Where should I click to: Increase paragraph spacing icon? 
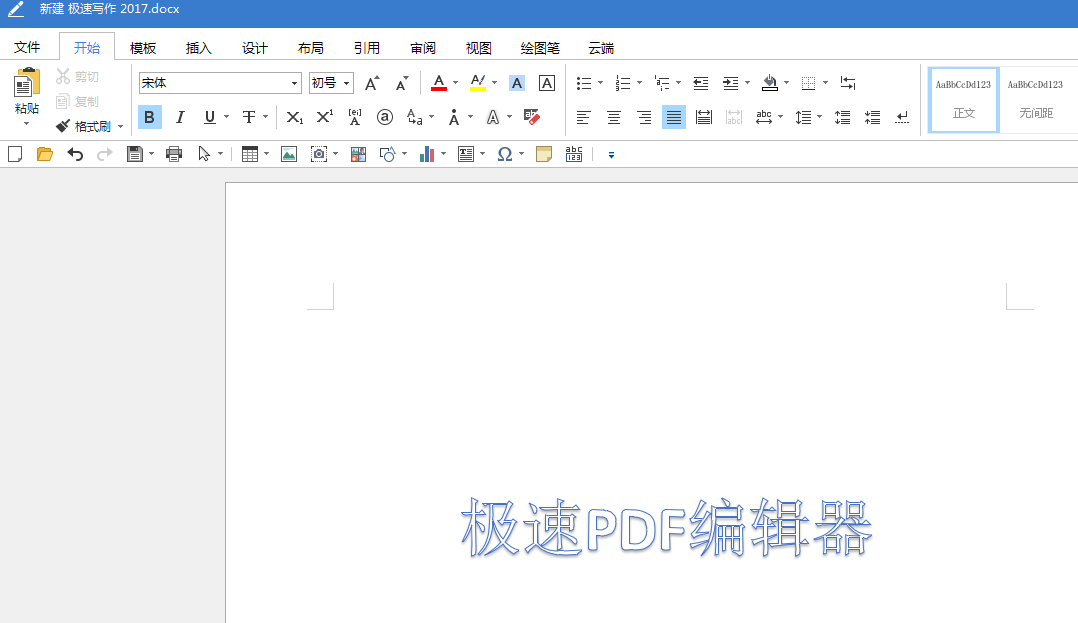[x=842, y=118]
